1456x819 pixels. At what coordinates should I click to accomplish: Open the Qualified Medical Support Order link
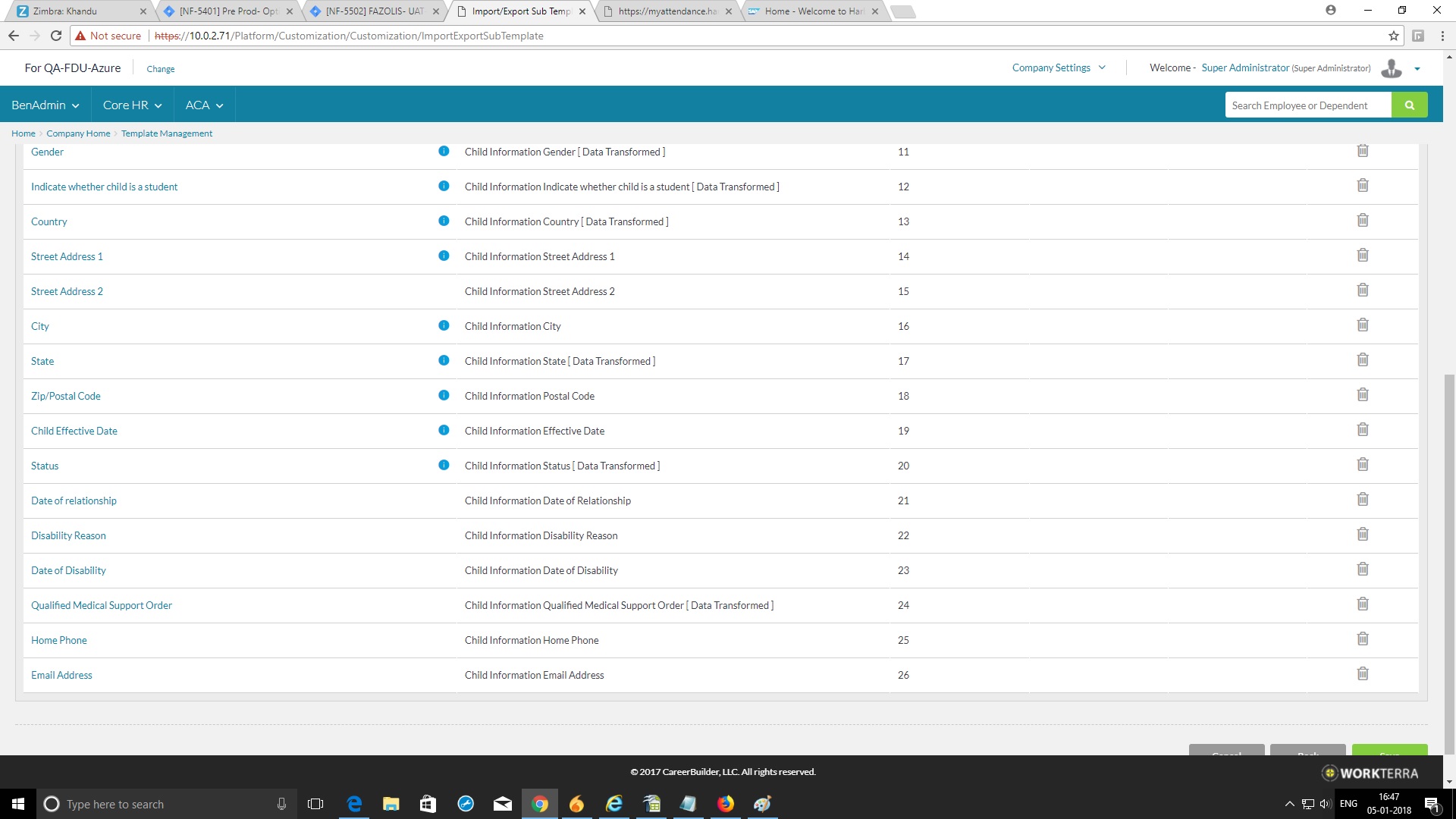[x=102, y=605]
